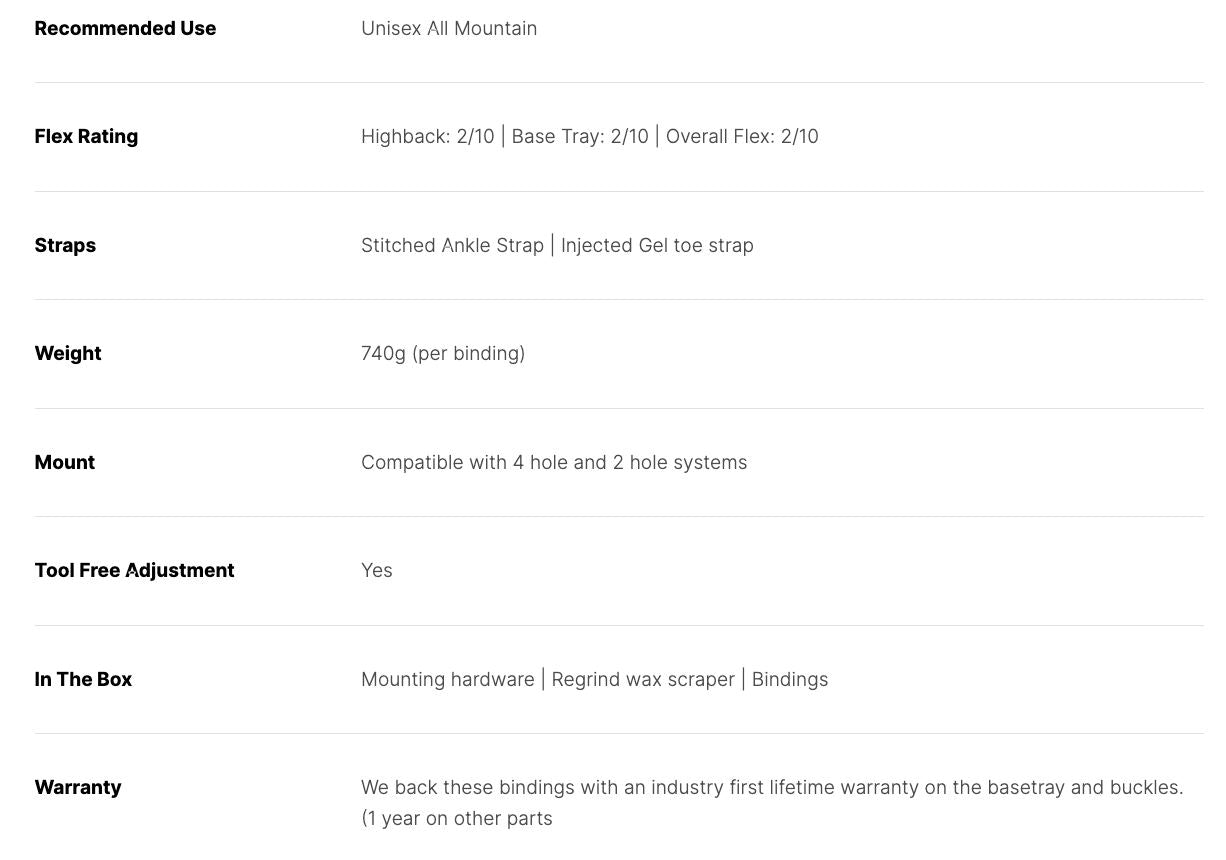This screenshot has height=860, width=1226.
Task: Click the Overall Flex: 2/10 text
Action: (742, 136)
